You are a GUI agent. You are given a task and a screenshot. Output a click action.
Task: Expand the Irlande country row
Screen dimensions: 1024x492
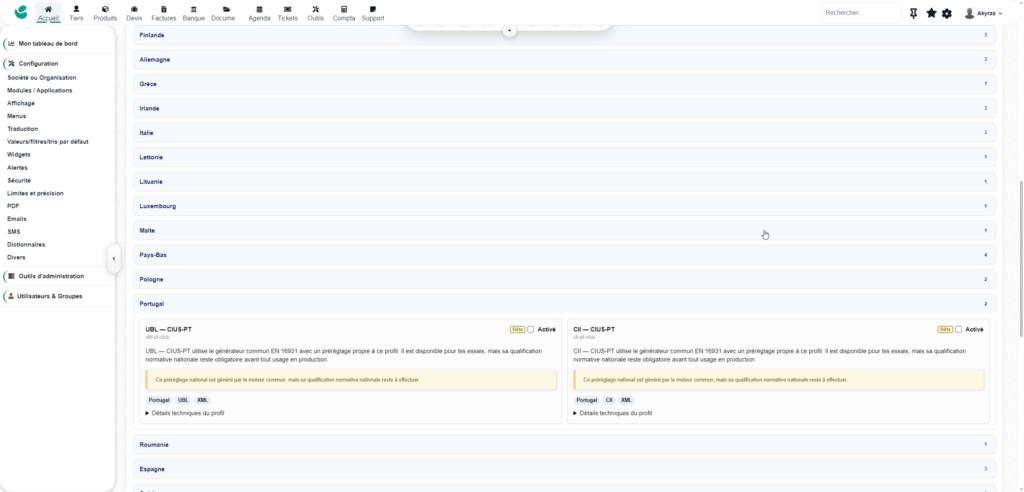[x=564, y=108]
